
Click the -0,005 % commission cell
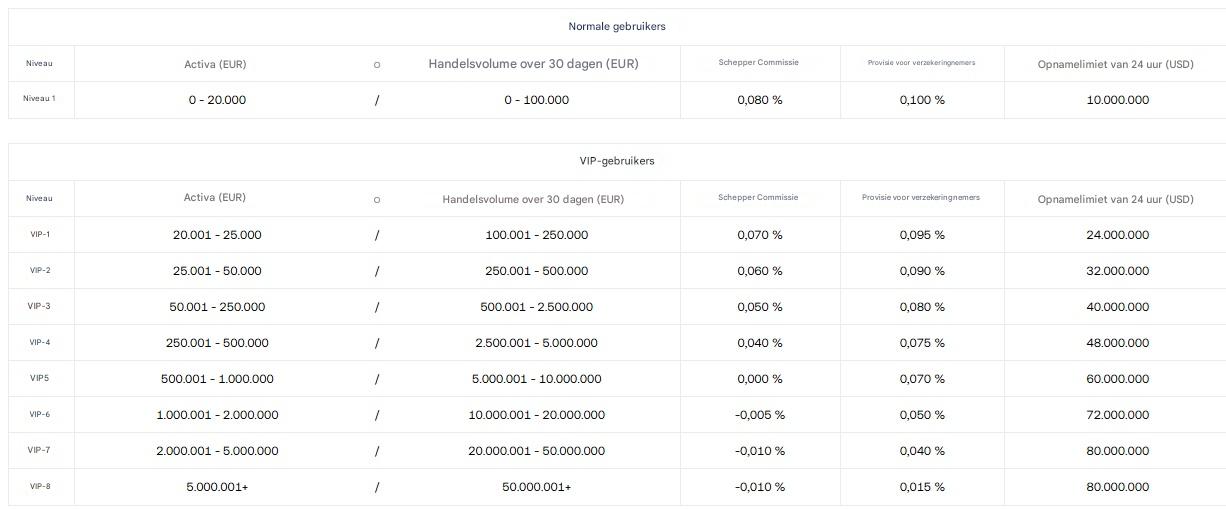tap(759, 415)
